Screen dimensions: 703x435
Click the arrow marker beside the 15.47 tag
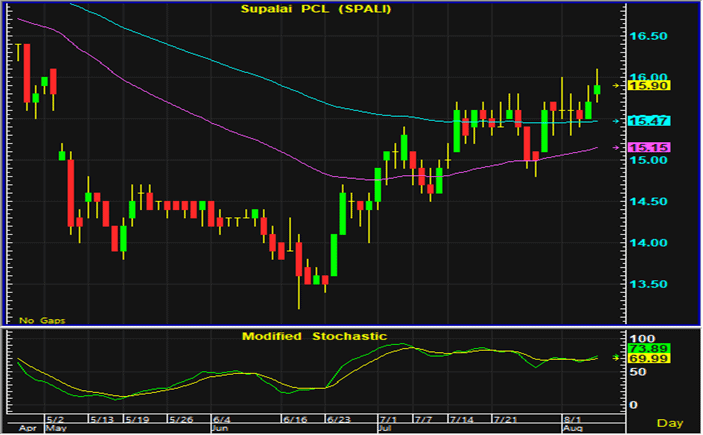[x=617, y=121]
